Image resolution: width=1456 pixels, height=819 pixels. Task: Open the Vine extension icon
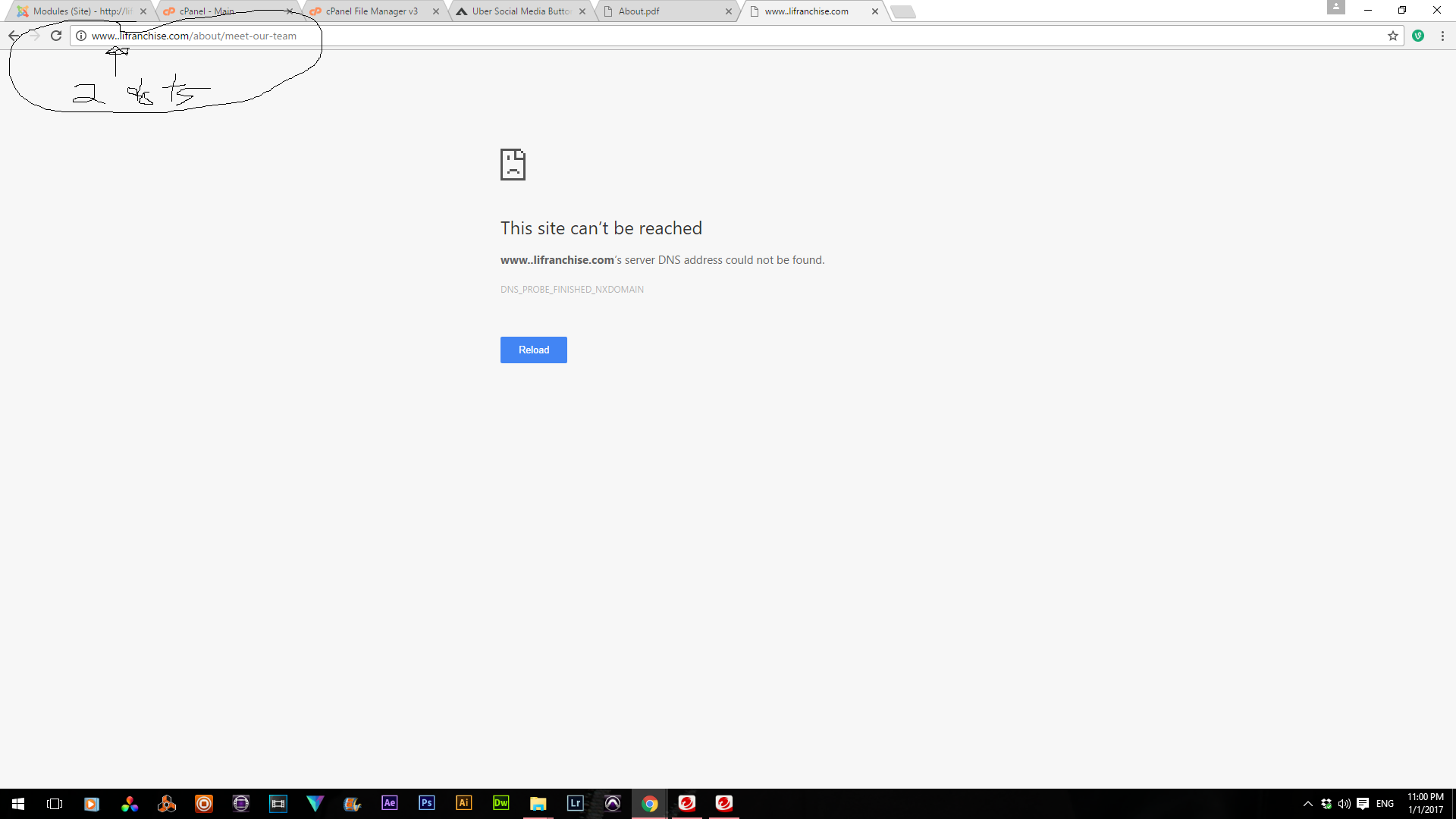(1418, 36)
